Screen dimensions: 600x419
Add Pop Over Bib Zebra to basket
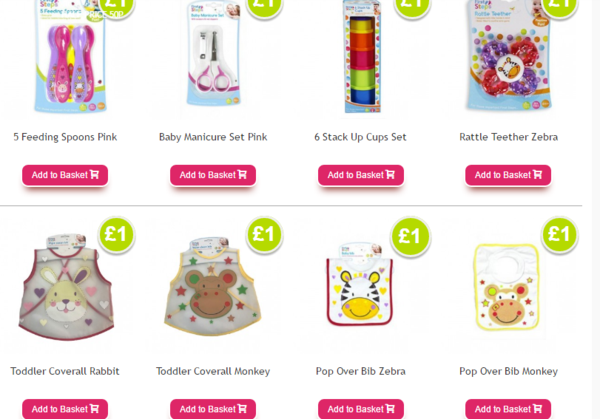point(361,409)
